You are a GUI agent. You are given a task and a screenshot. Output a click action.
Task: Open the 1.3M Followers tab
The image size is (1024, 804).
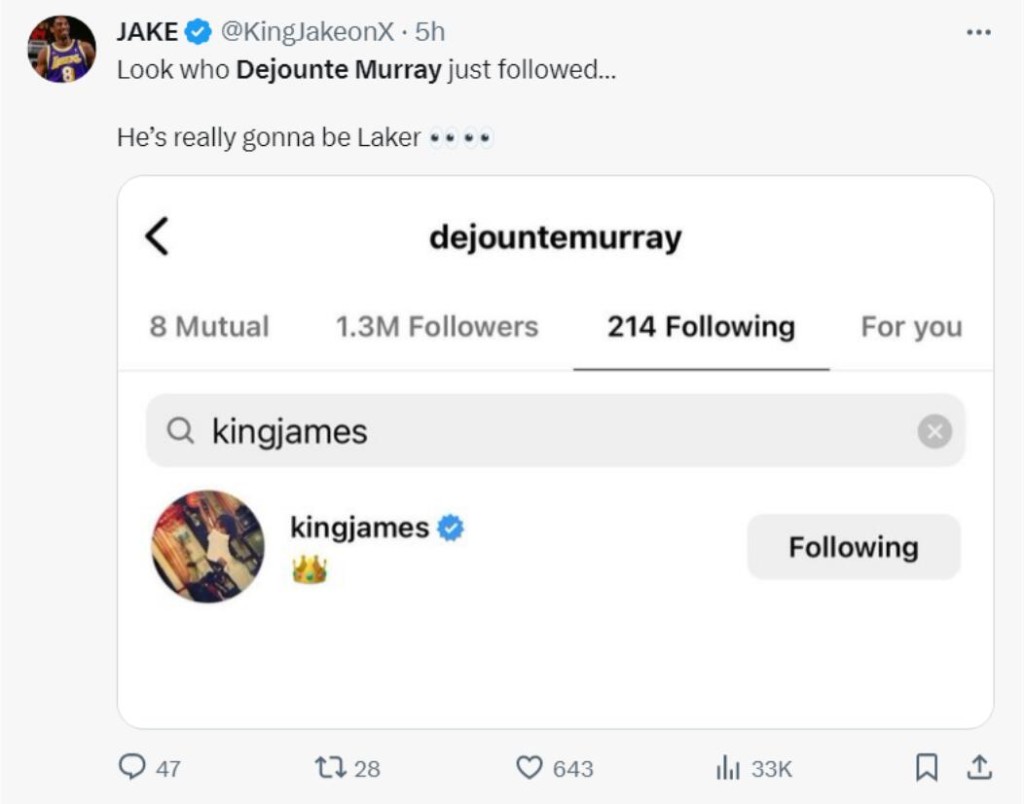[437, 327]
